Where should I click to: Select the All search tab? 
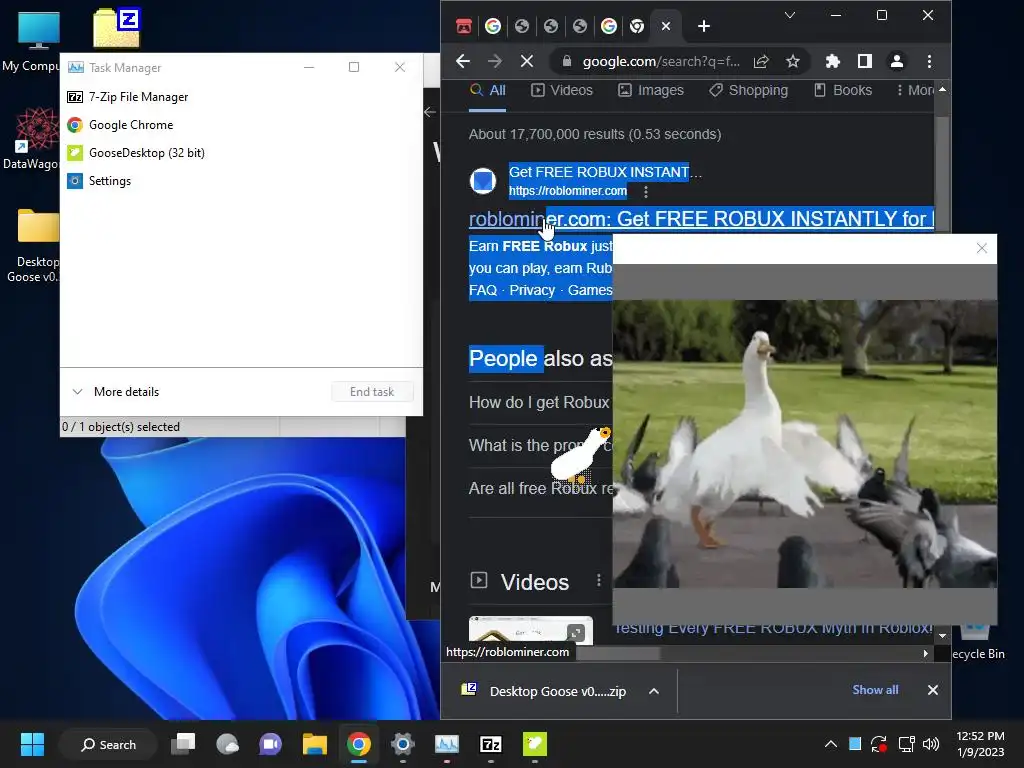488,90
